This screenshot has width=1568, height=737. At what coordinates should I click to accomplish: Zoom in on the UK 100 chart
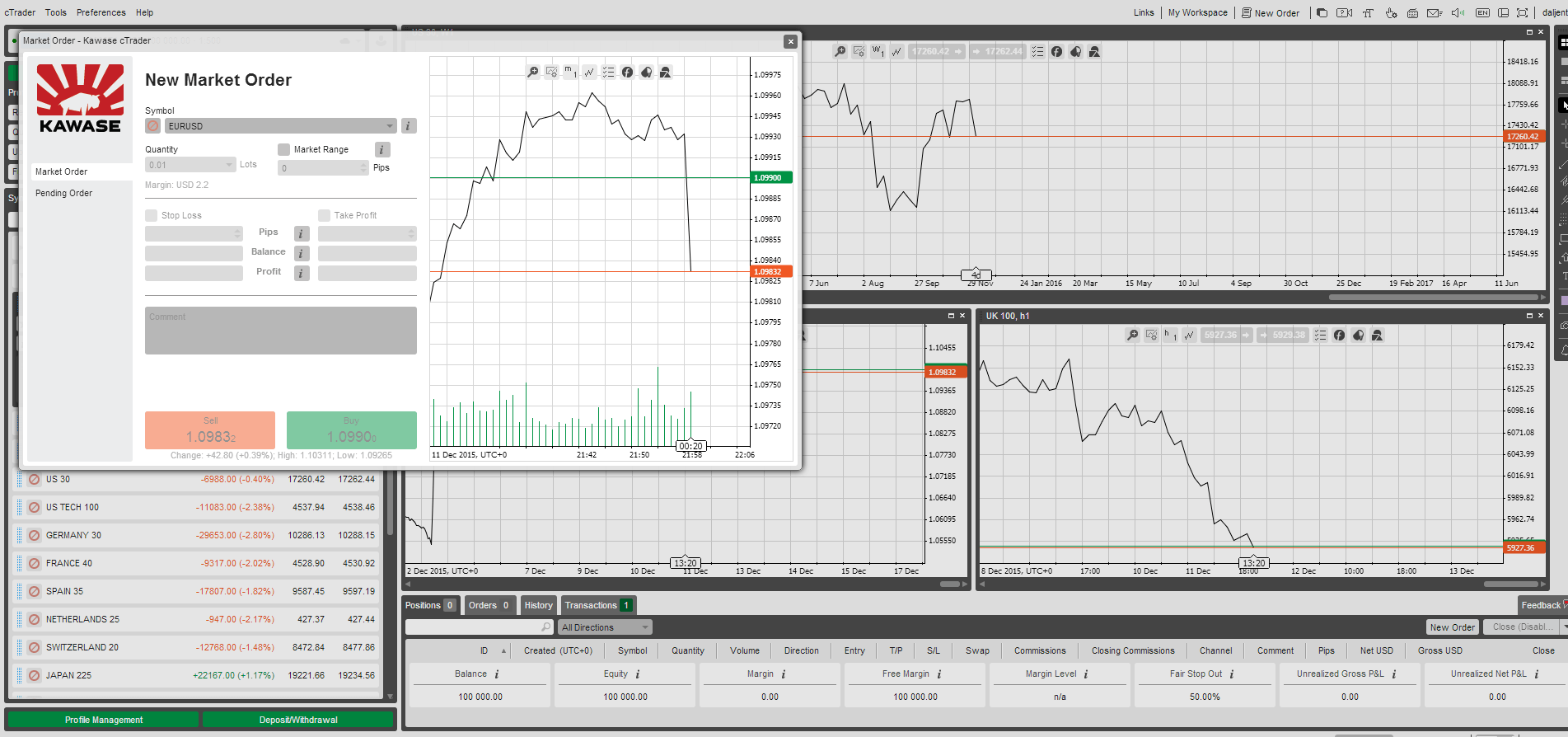coord(1133,335)
